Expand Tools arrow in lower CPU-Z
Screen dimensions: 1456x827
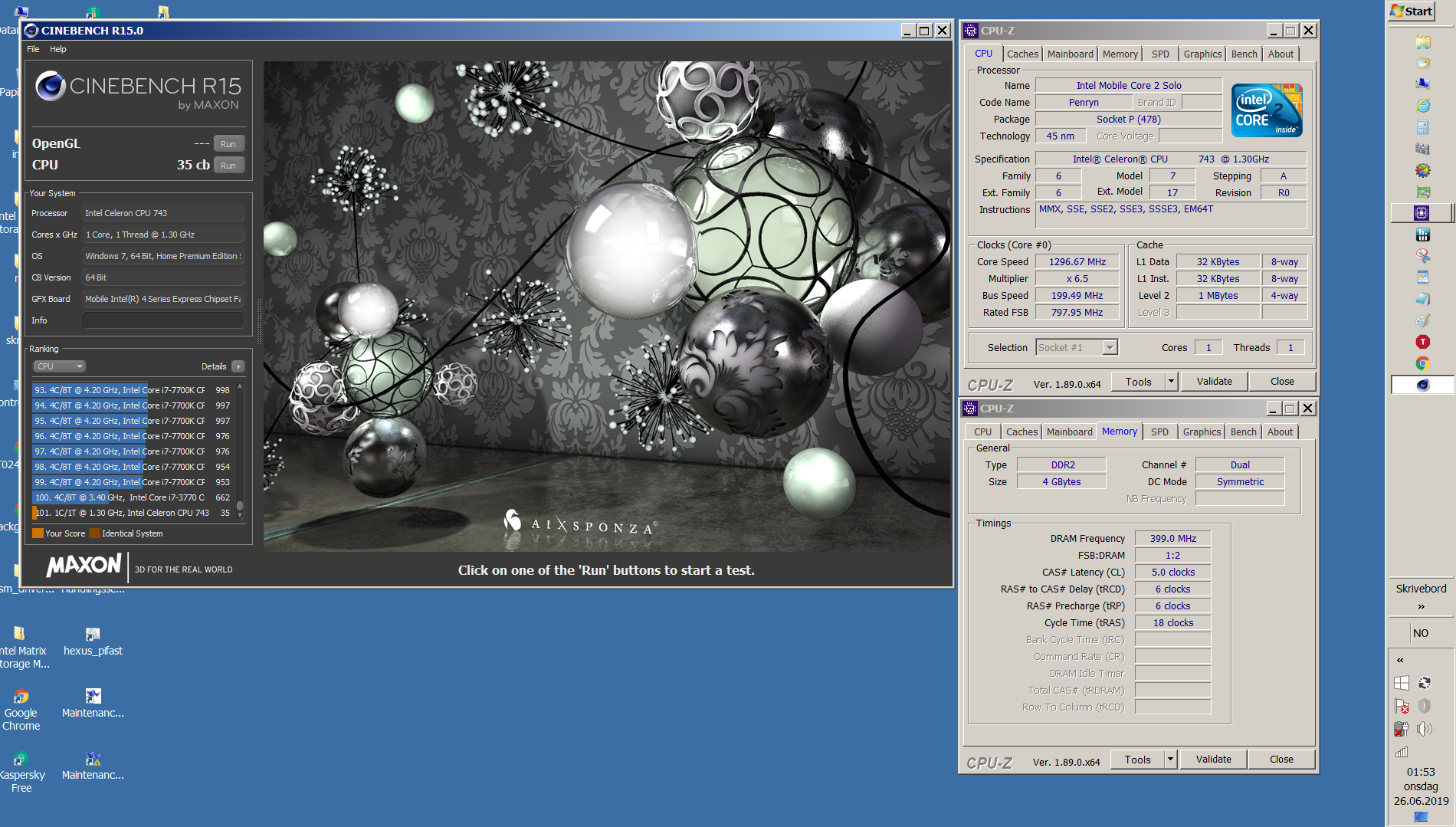[1170, 759]
